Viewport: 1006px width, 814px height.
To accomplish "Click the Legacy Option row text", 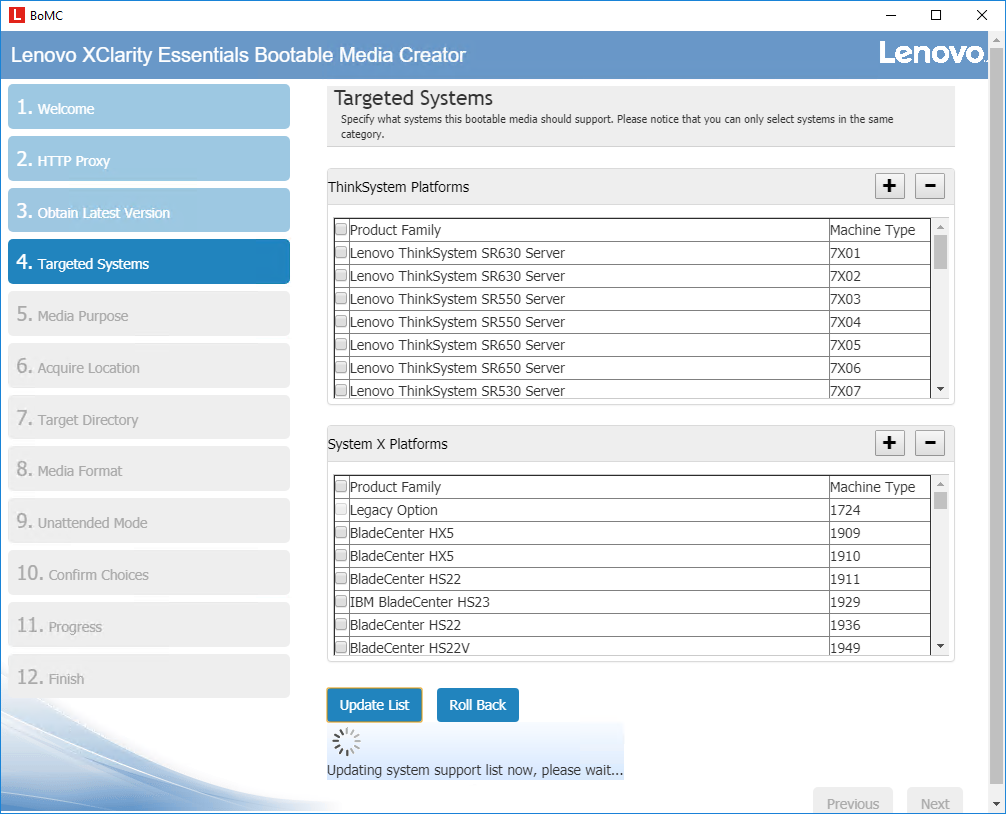I will (394, 510).
